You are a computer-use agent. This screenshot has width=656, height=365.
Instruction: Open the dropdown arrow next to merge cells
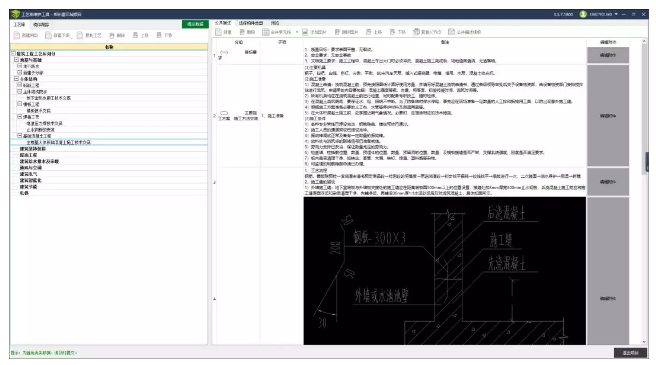pyautogui.click(x=297, y=32)
